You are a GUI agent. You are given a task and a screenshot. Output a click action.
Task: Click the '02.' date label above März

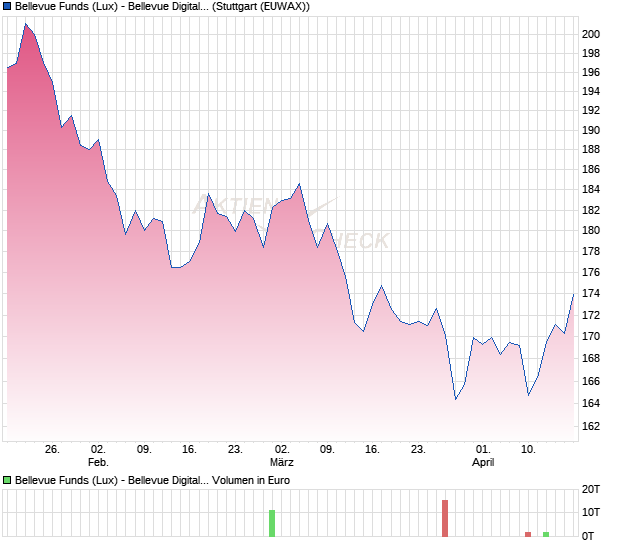[282, 450]
